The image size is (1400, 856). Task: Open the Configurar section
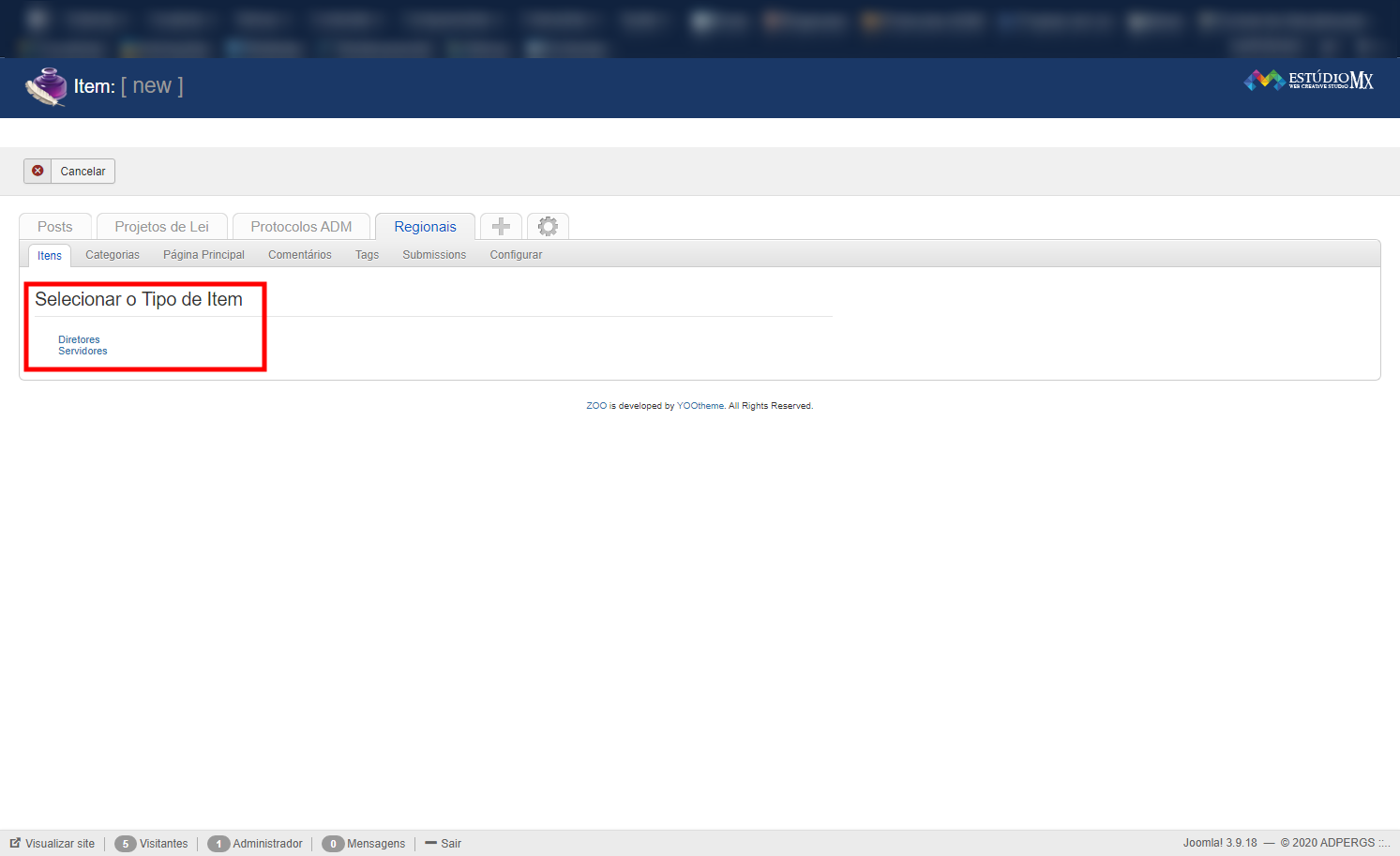point(516,255)
